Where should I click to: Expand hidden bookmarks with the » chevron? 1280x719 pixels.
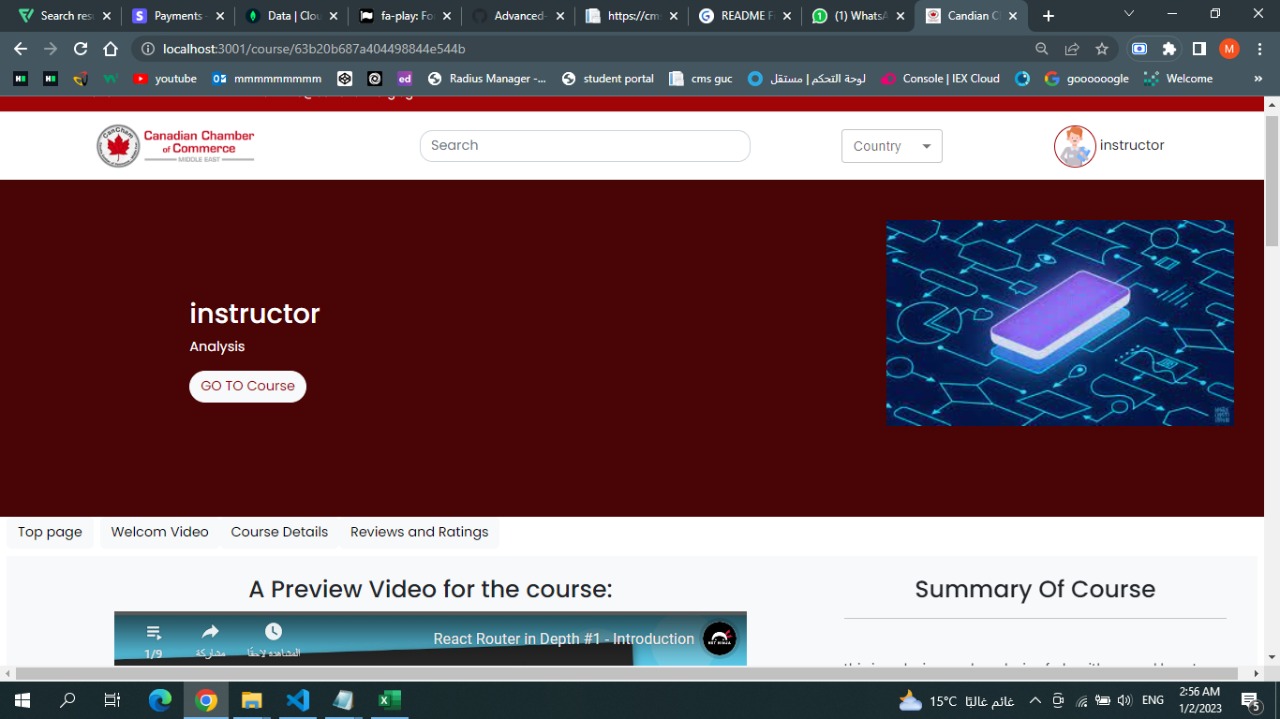1258,78
